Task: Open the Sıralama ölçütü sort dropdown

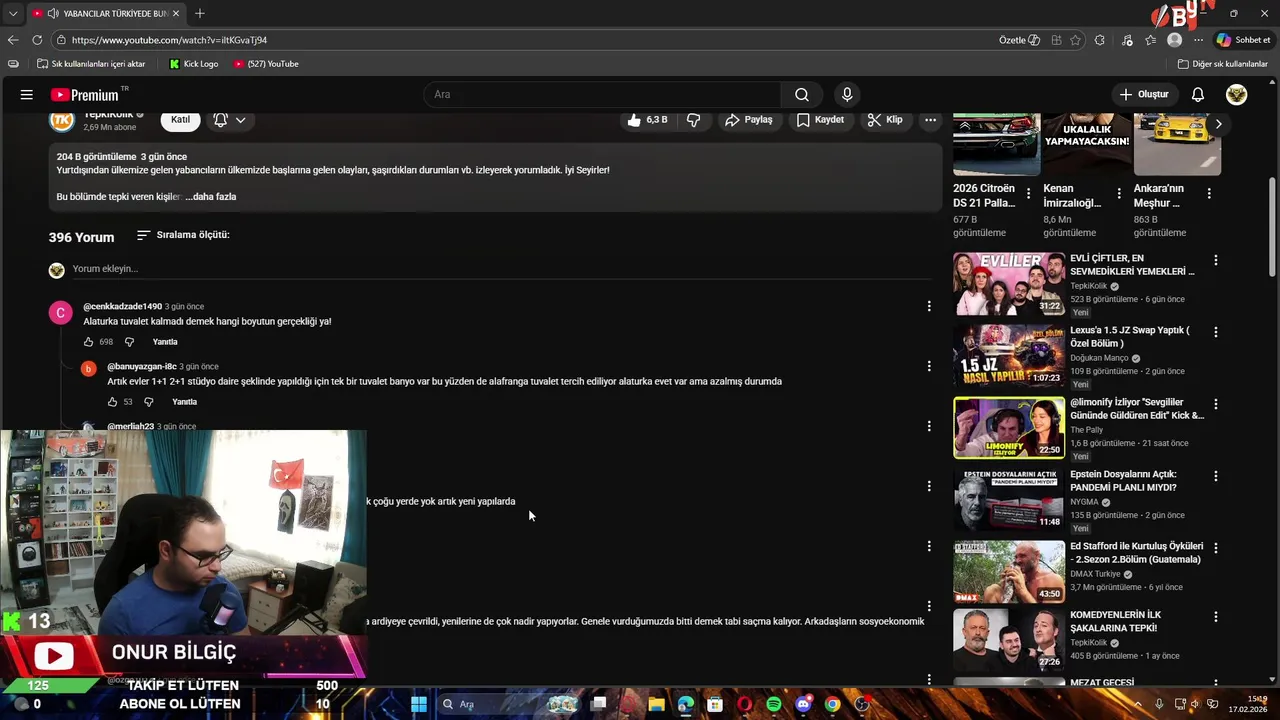Action: pos(183,235)
